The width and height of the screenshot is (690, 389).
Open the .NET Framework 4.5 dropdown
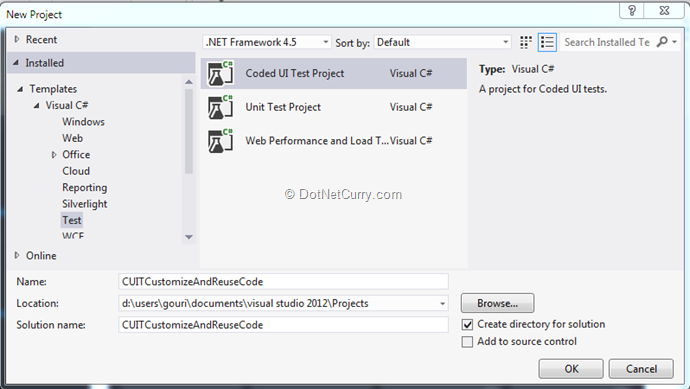tap(267, 42)
